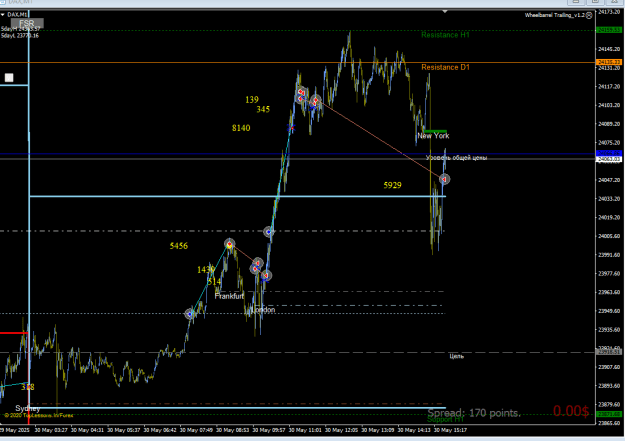
Task: Click the 30 May 09:57 time label
Action: 269,430
